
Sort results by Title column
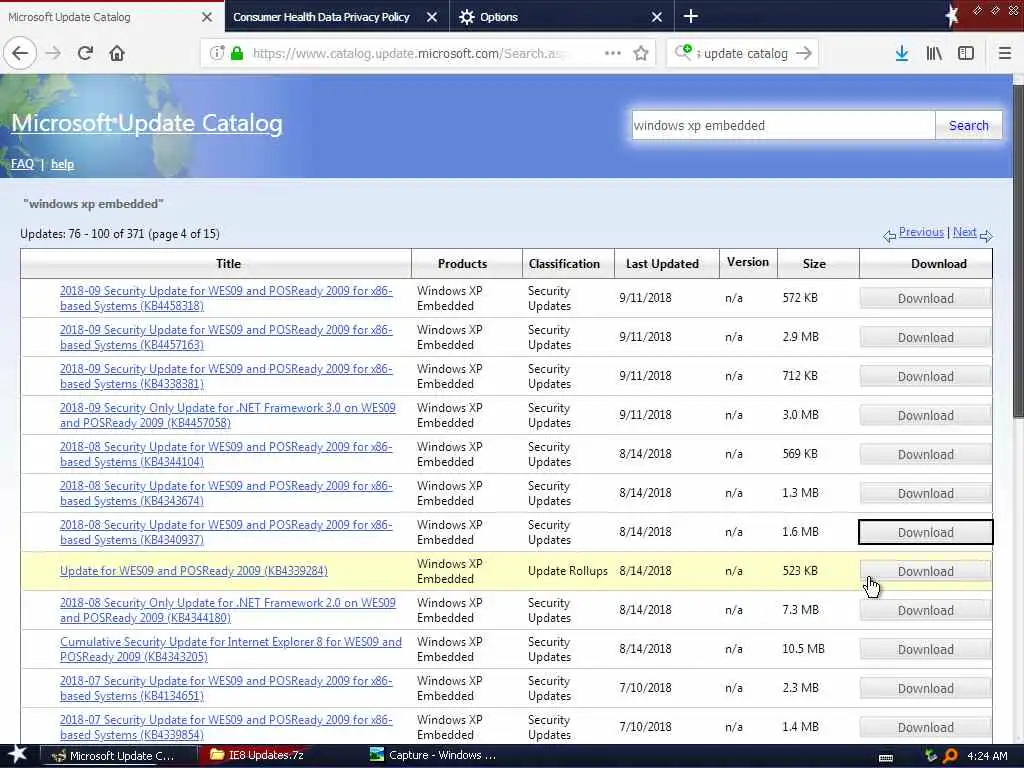tap(229, 264)
